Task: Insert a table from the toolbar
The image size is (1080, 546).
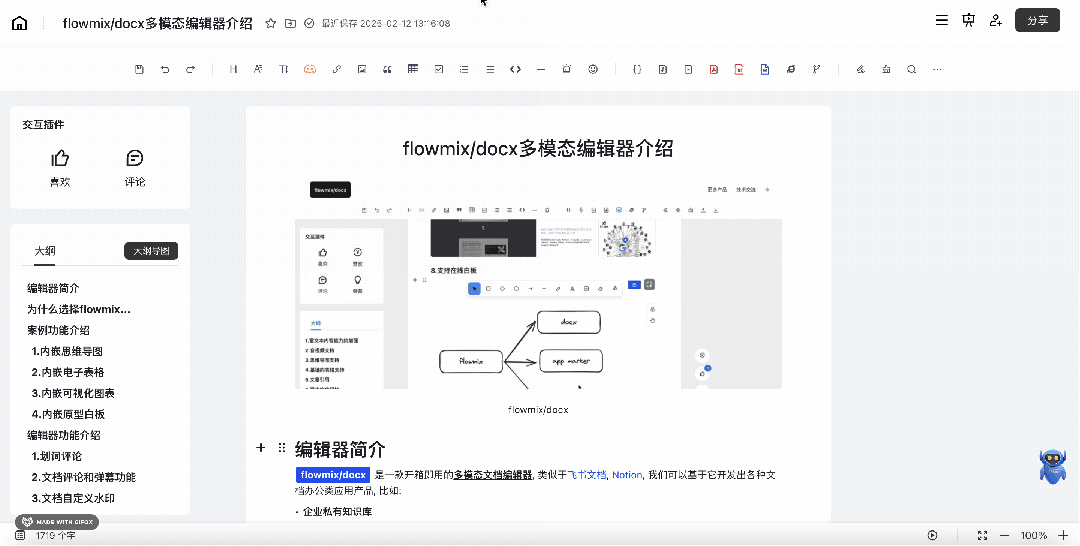Action: (x=413, y=69)
